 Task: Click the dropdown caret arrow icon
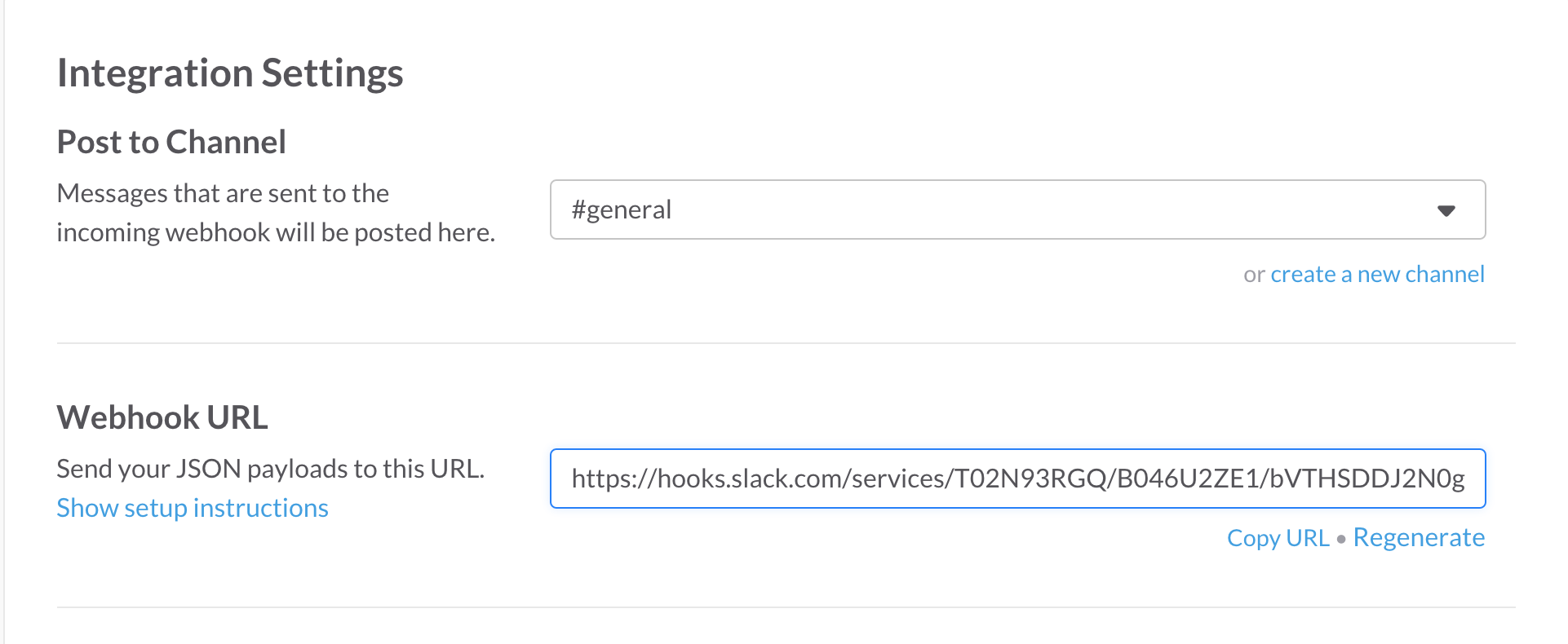1446,210
